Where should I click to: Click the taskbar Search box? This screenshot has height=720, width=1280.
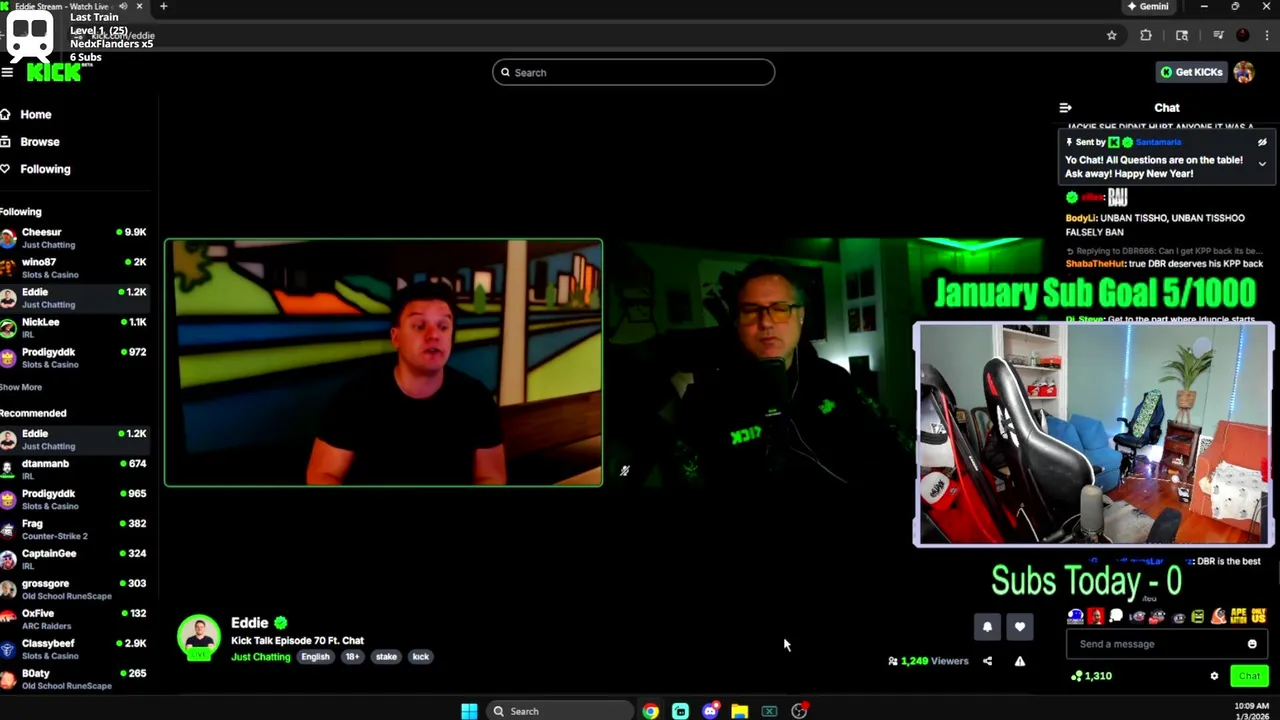click(560, 711)
